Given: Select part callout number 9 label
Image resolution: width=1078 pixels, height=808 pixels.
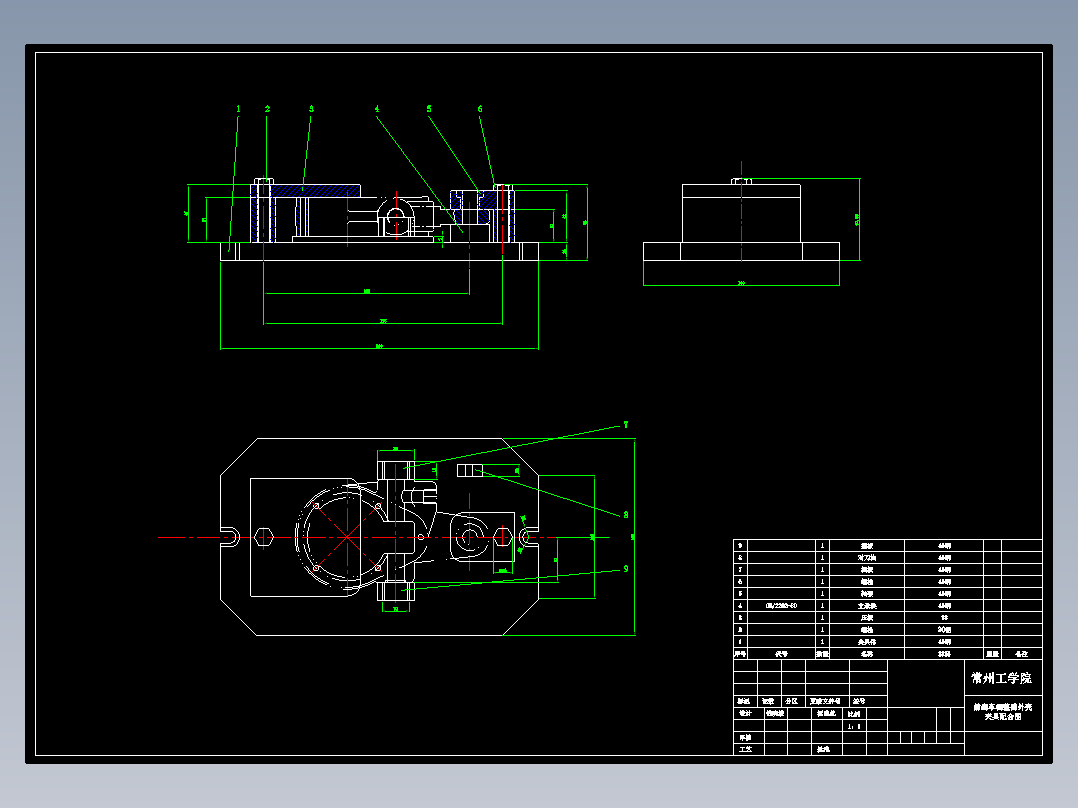Looking at the screenshot, I should pyautogui.click(x=626, y=569).
